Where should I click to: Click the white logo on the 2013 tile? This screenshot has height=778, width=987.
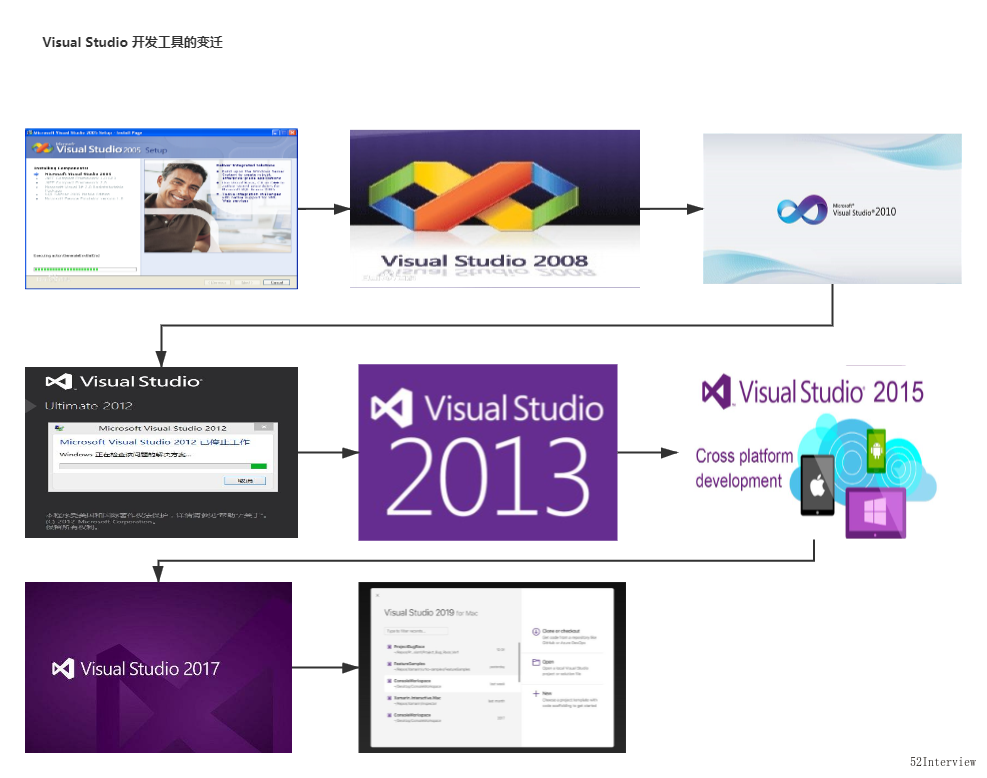point(392,407)
